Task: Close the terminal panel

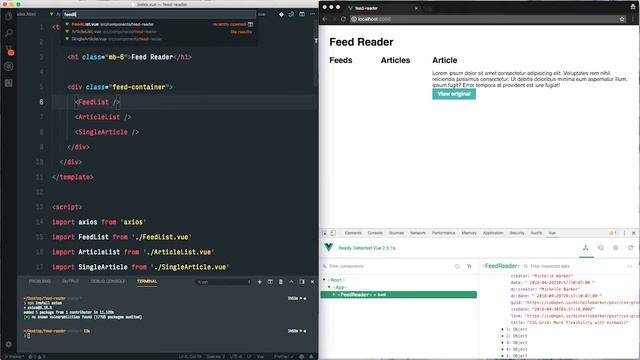Action: tap(313, 282)
